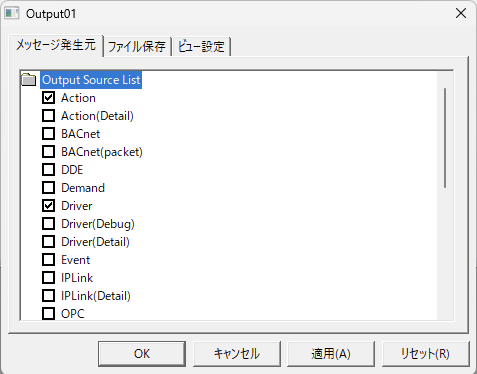Close the Output01 dialog

pos(461,13)
